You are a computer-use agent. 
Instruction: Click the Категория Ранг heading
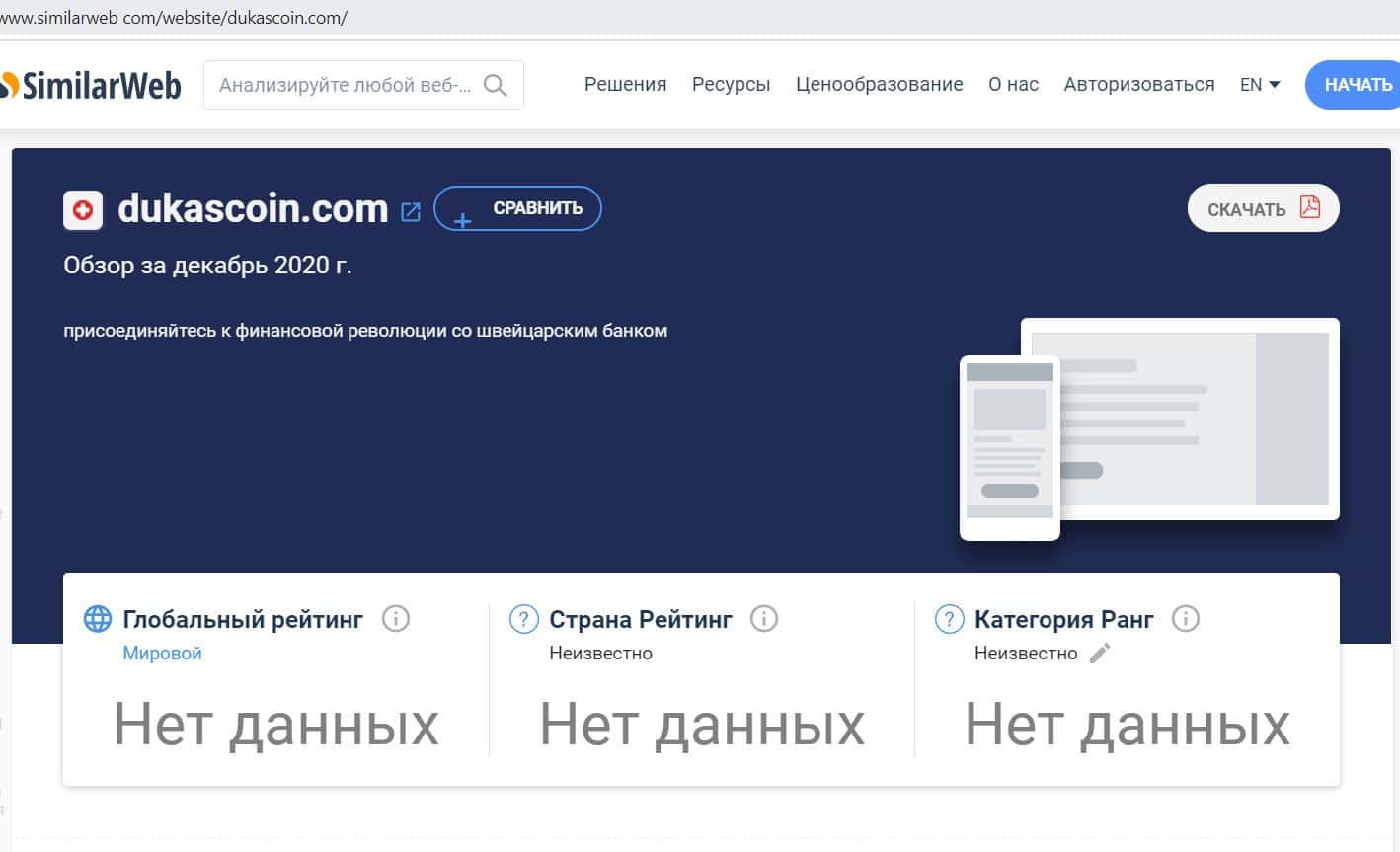pos(1064,619)
